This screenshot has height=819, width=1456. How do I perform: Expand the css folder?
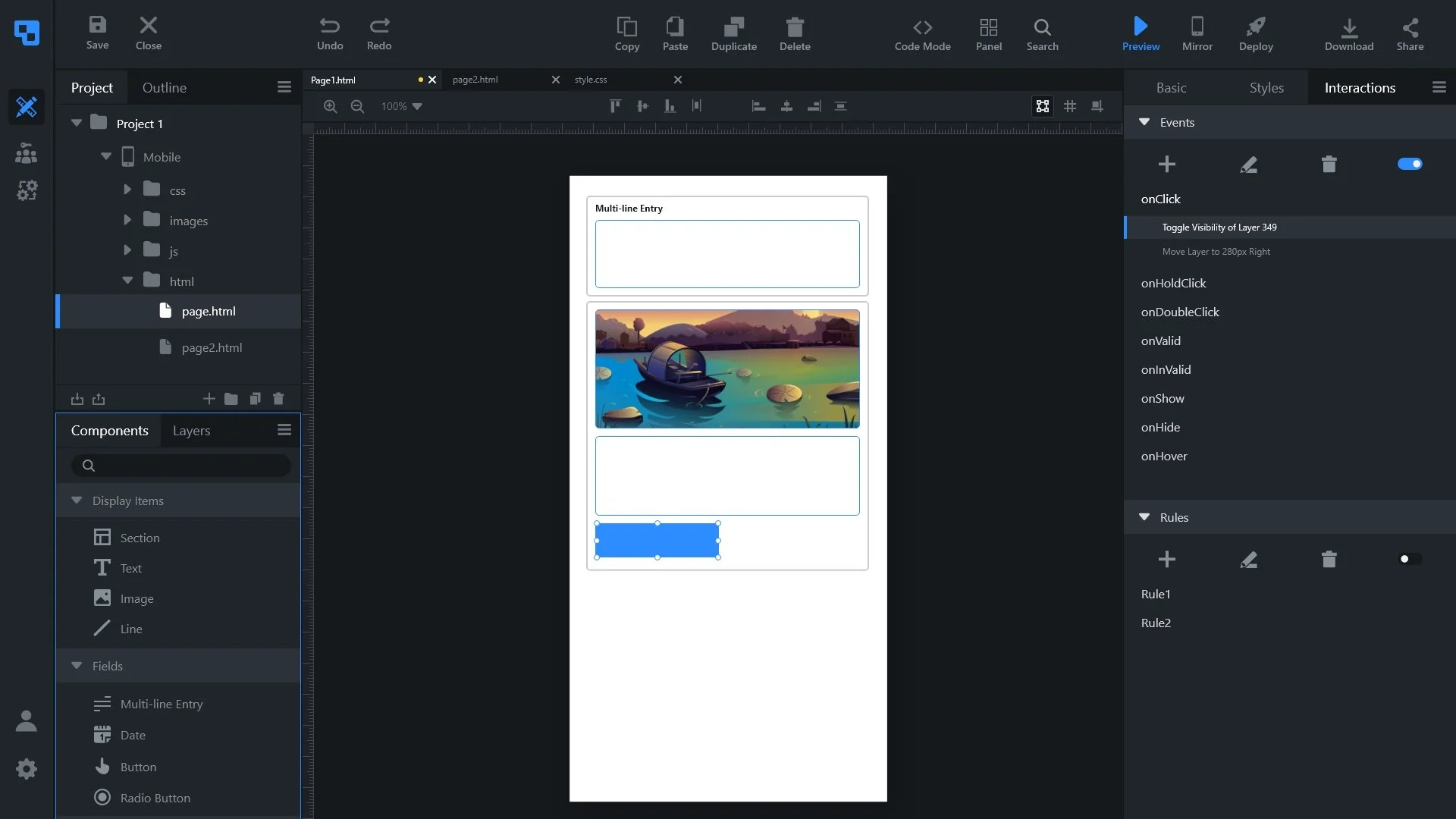click(x=127, y=190)
